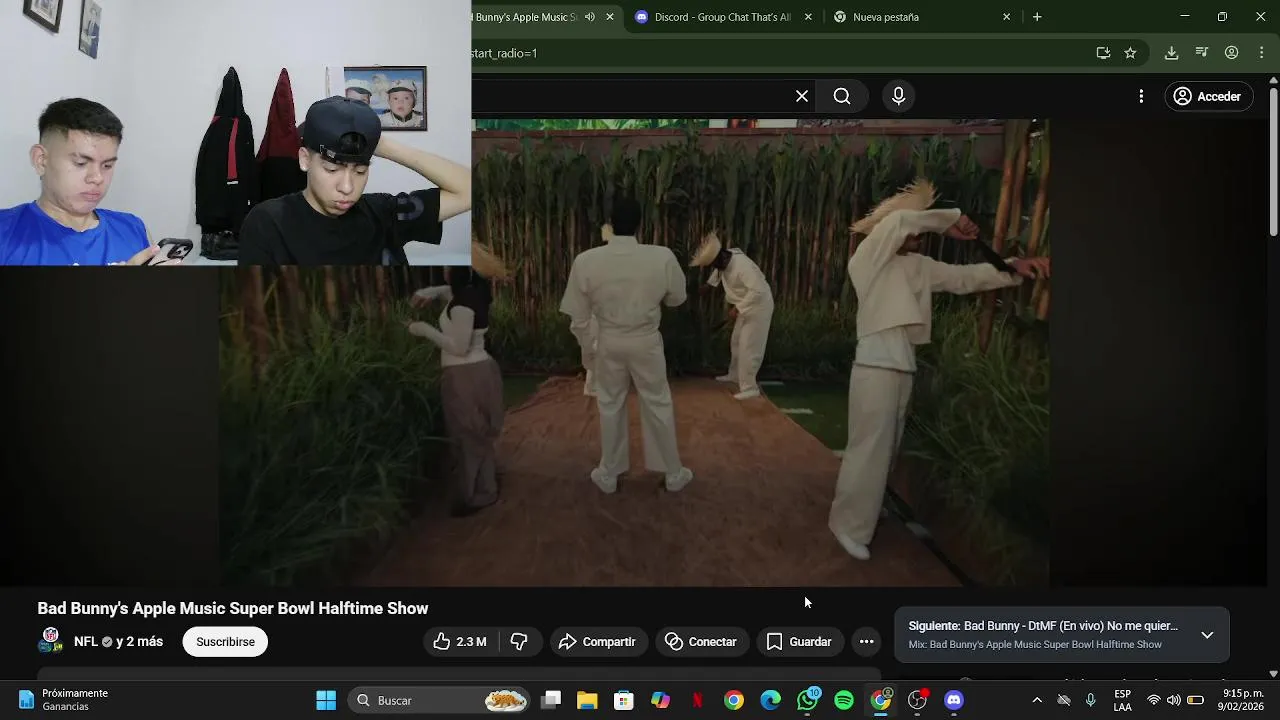Open network, volume and battery quick settings

1174,700
